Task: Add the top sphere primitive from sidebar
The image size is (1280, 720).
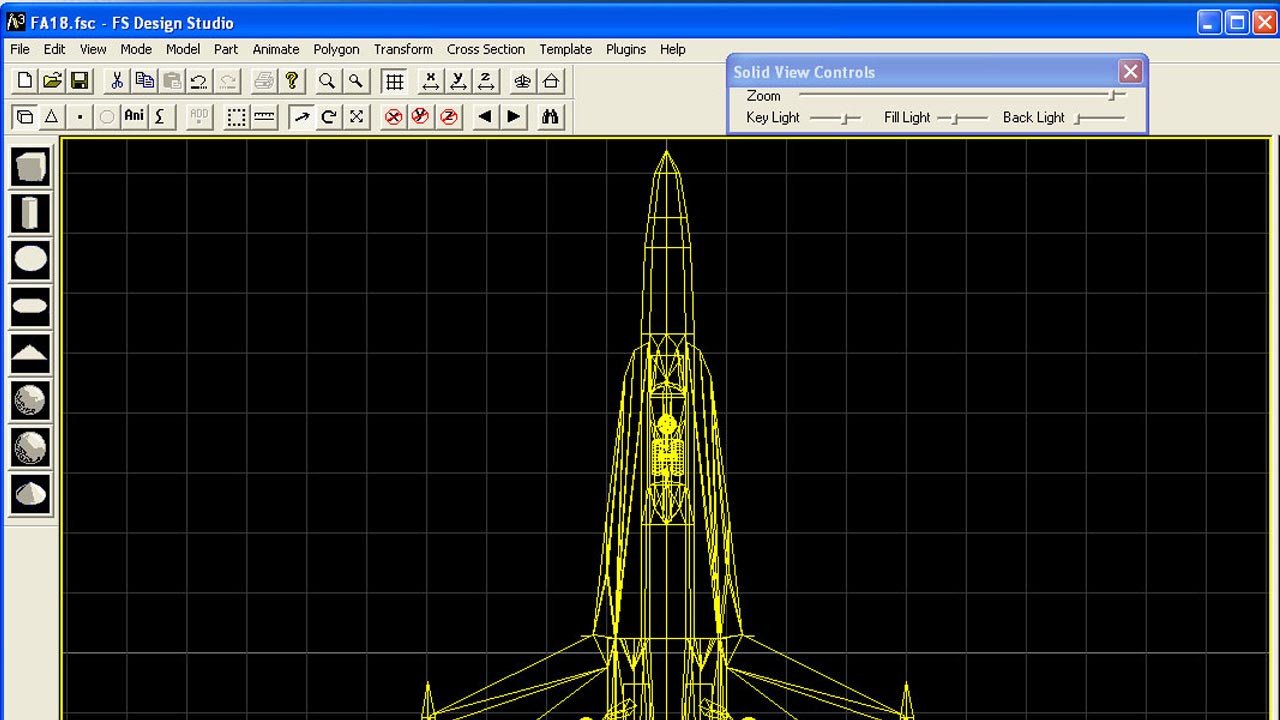Action: (x=30, y=401)
